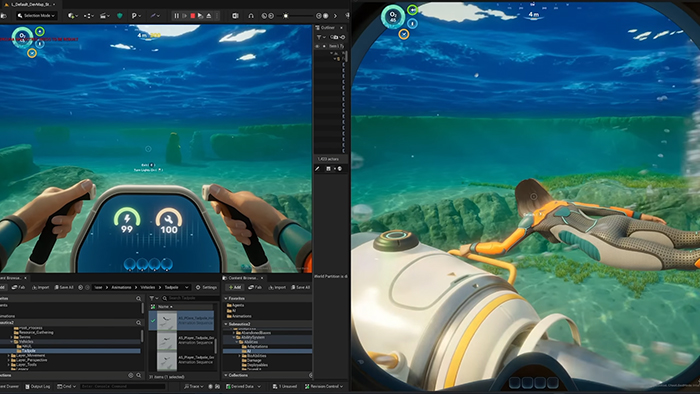Select the third Tadpole animation sequence thumbnail
This screenshot has height=394, width=700.
click(167, 361)
